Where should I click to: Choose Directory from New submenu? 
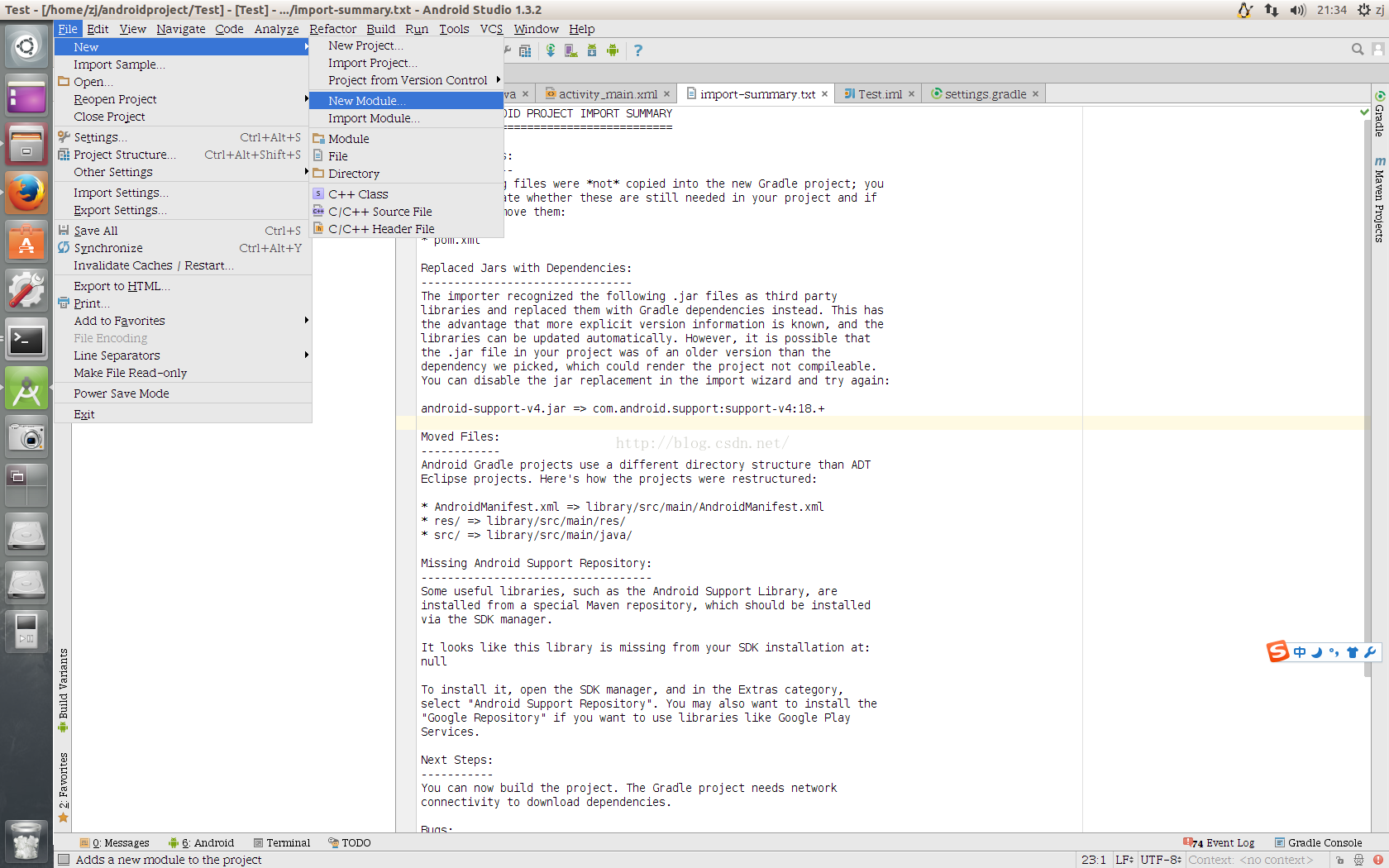click(406, 174)
